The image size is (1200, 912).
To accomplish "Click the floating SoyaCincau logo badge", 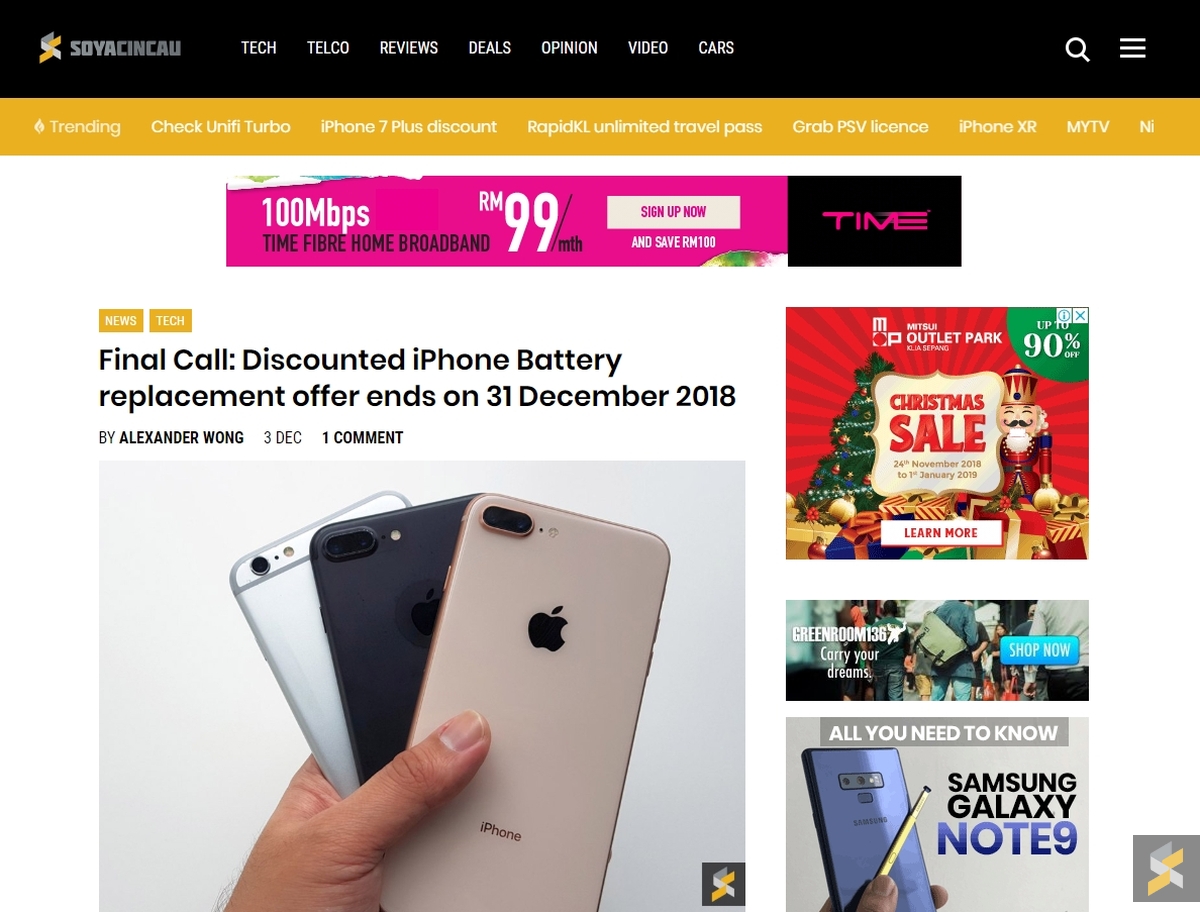I will (1166, 868).
